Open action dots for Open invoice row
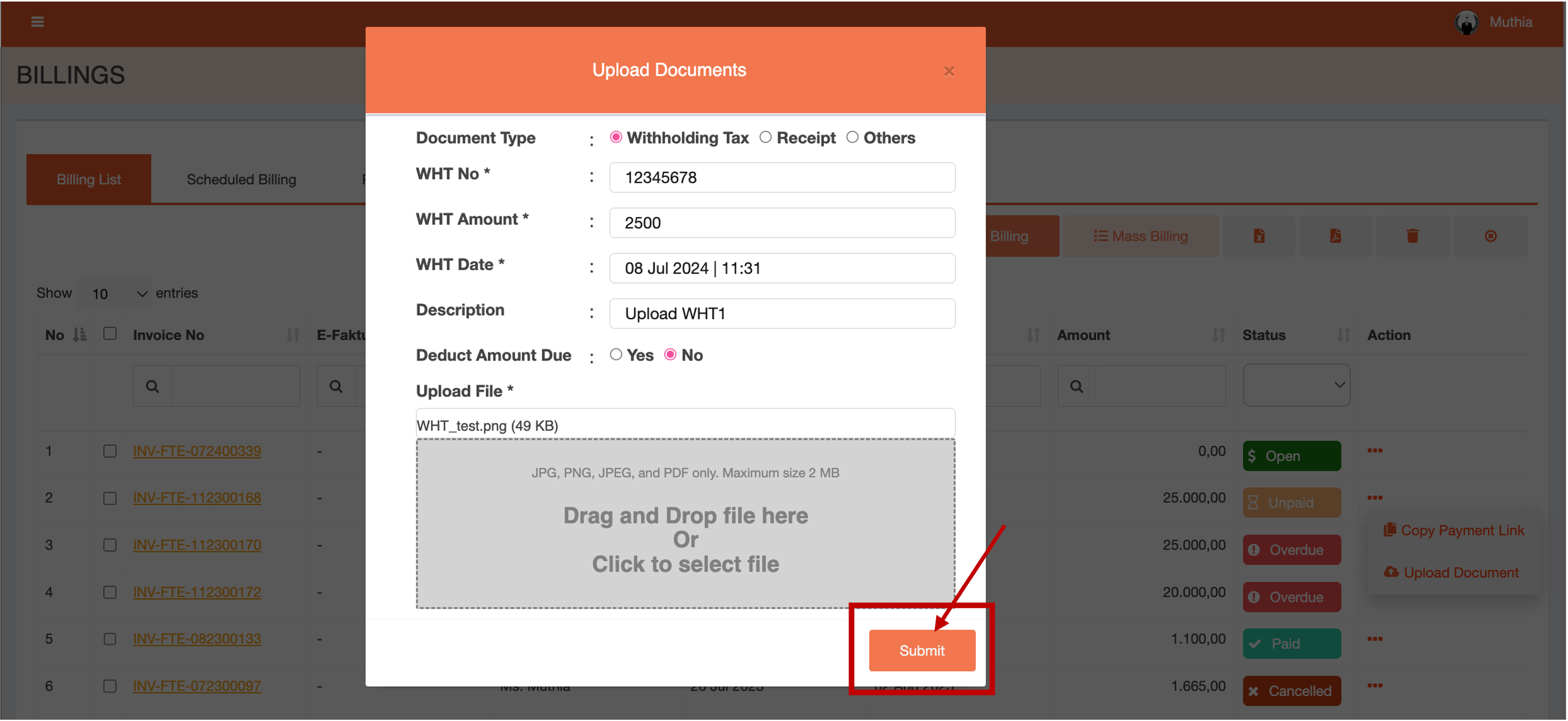The image size is (1568, 721). pos(1374,450)
